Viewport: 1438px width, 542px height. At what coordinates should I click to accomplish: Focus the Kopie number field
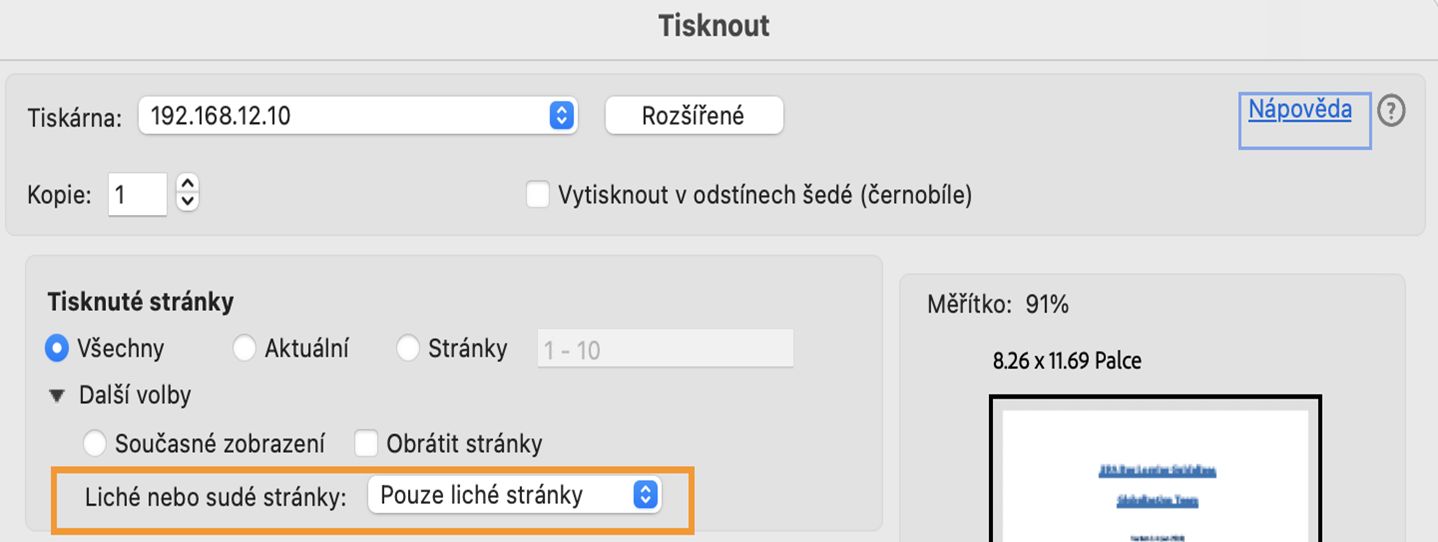click(x=137, y=194)
